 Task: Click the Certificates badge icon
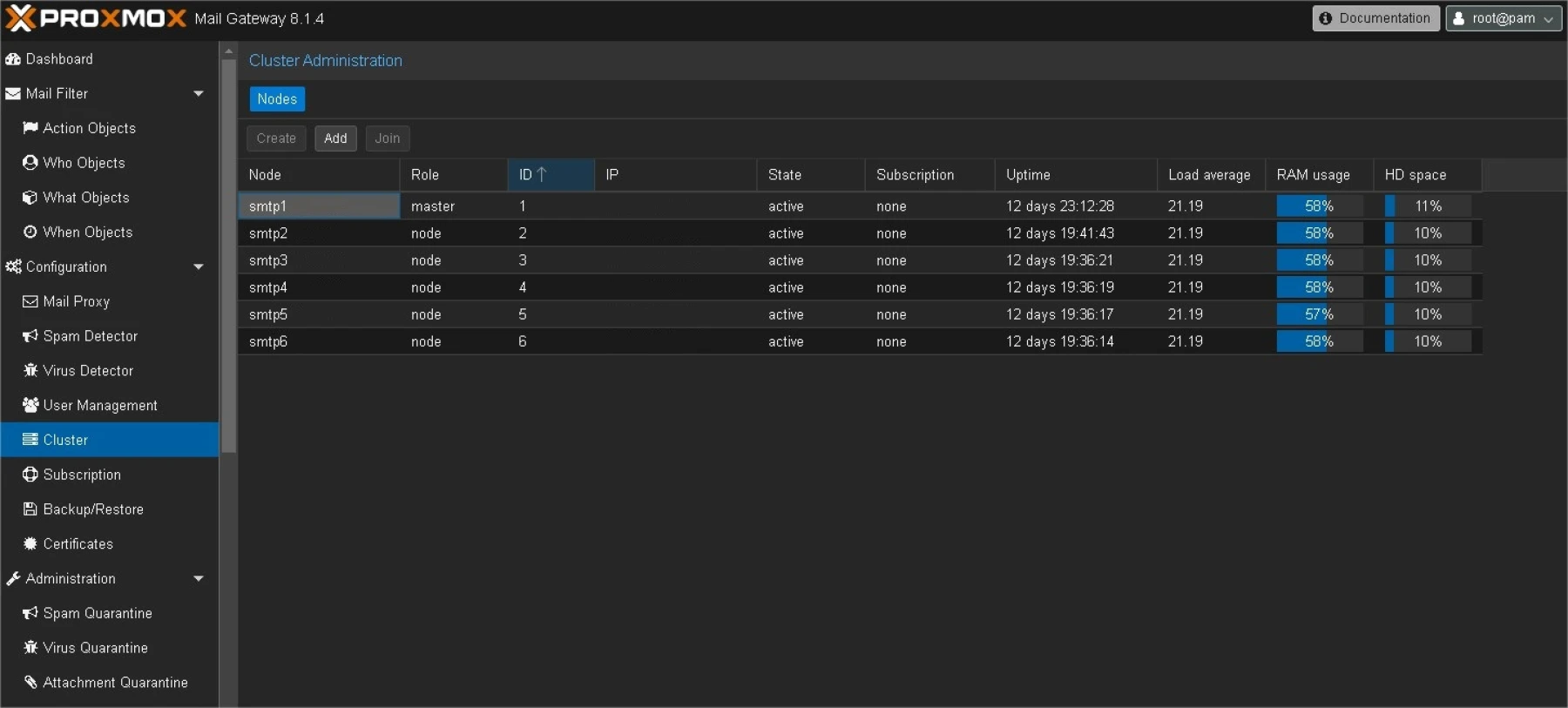(x=30, y=544)
